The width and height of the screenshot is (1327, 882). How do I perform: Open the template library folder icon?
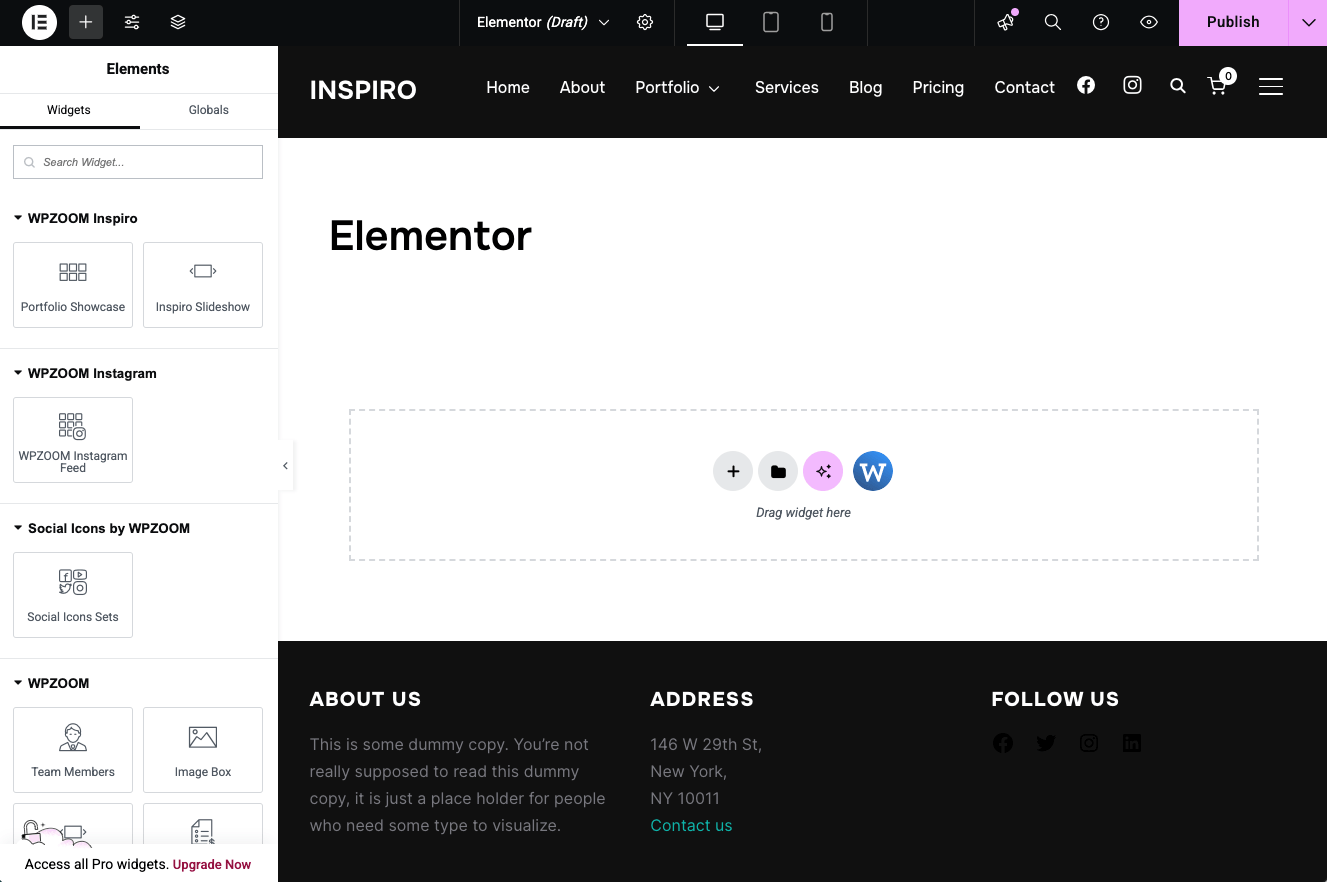point(778,471)
